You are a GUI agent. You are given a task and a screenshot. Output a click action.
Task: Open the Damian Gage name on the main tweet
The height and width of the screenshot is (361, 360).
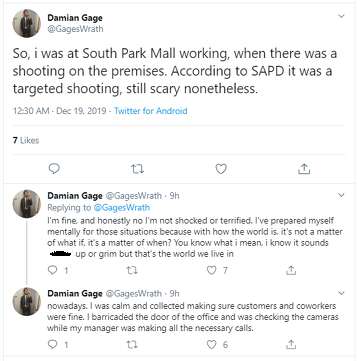click(x=75, y=18)
